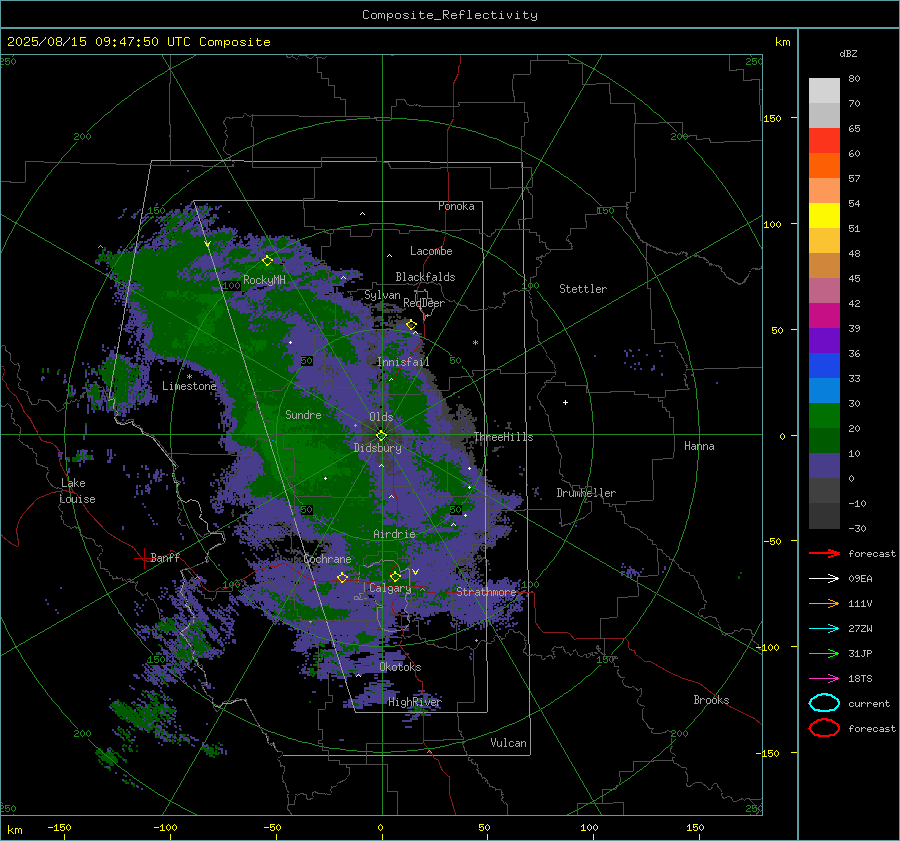Click the yellow diamond marker above Calgary
The image size is (900, 841).
click(x=395, y=576)
